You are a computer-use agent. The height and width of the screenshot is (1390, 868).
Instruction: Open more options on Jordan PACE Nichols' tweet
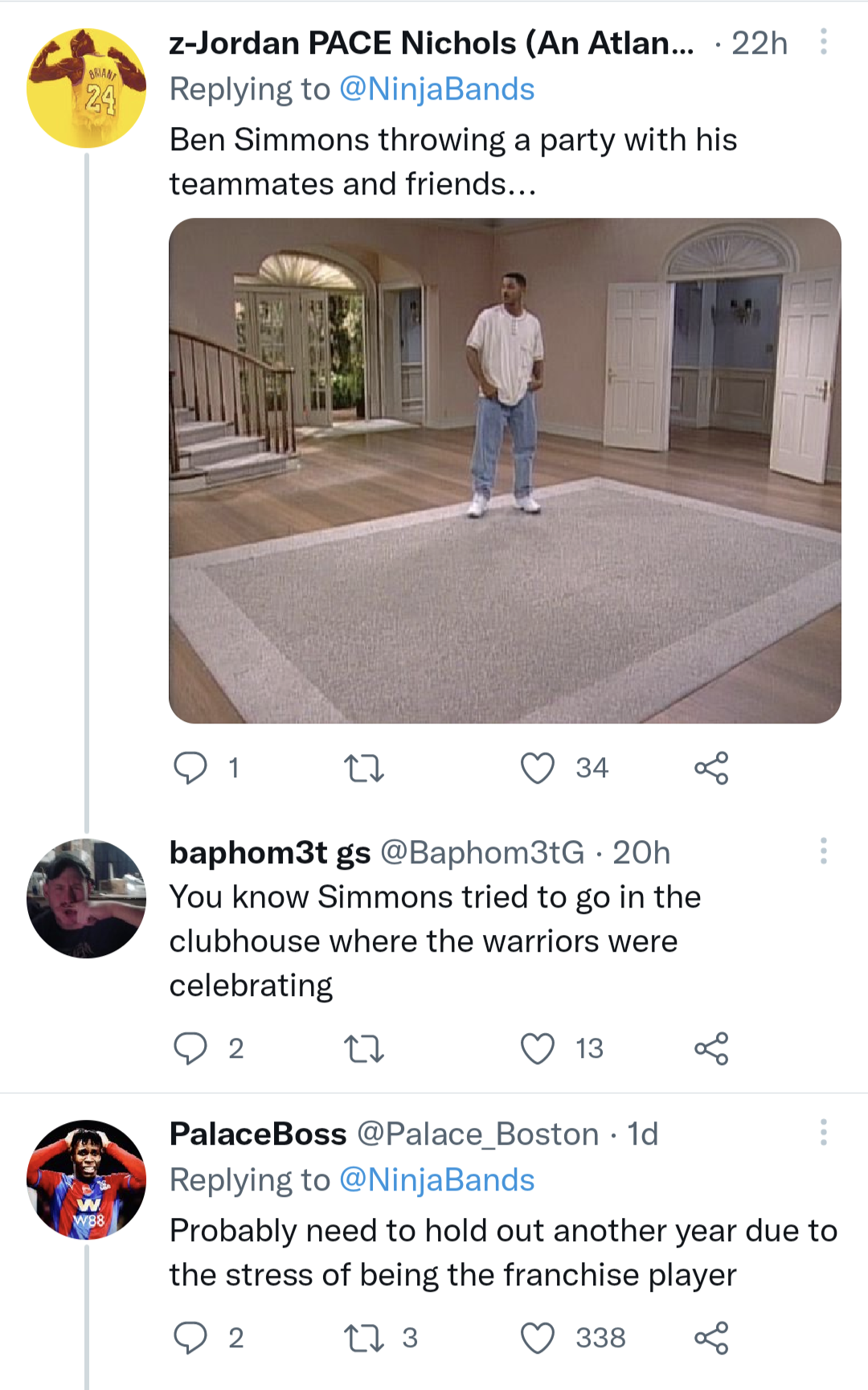(823, 42)
